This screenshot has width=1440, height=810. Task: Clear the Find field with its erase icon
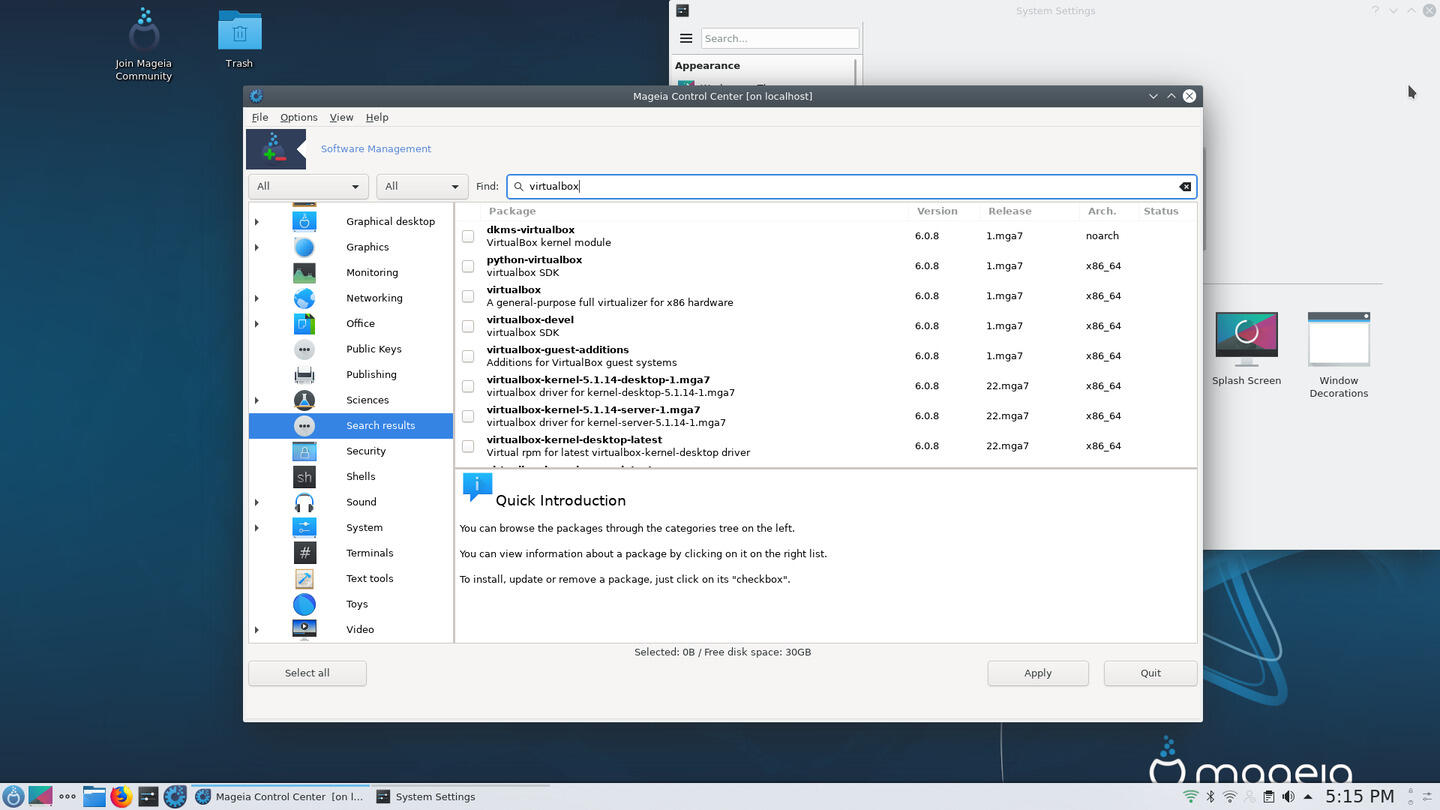(1185, 186)
